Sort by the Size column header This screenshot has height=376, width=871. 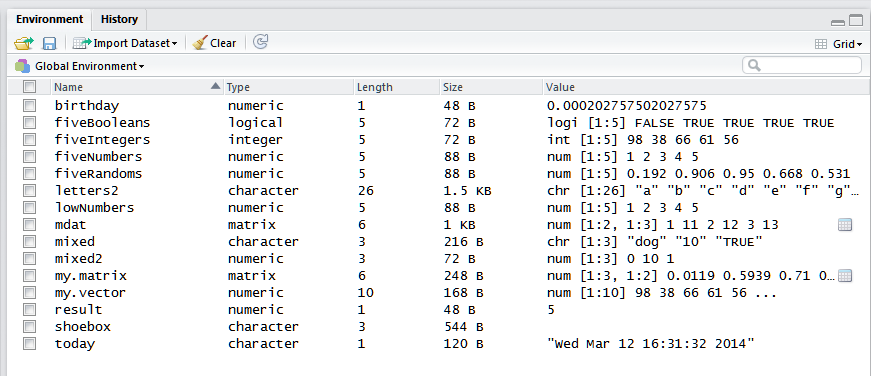pos(491,87)
